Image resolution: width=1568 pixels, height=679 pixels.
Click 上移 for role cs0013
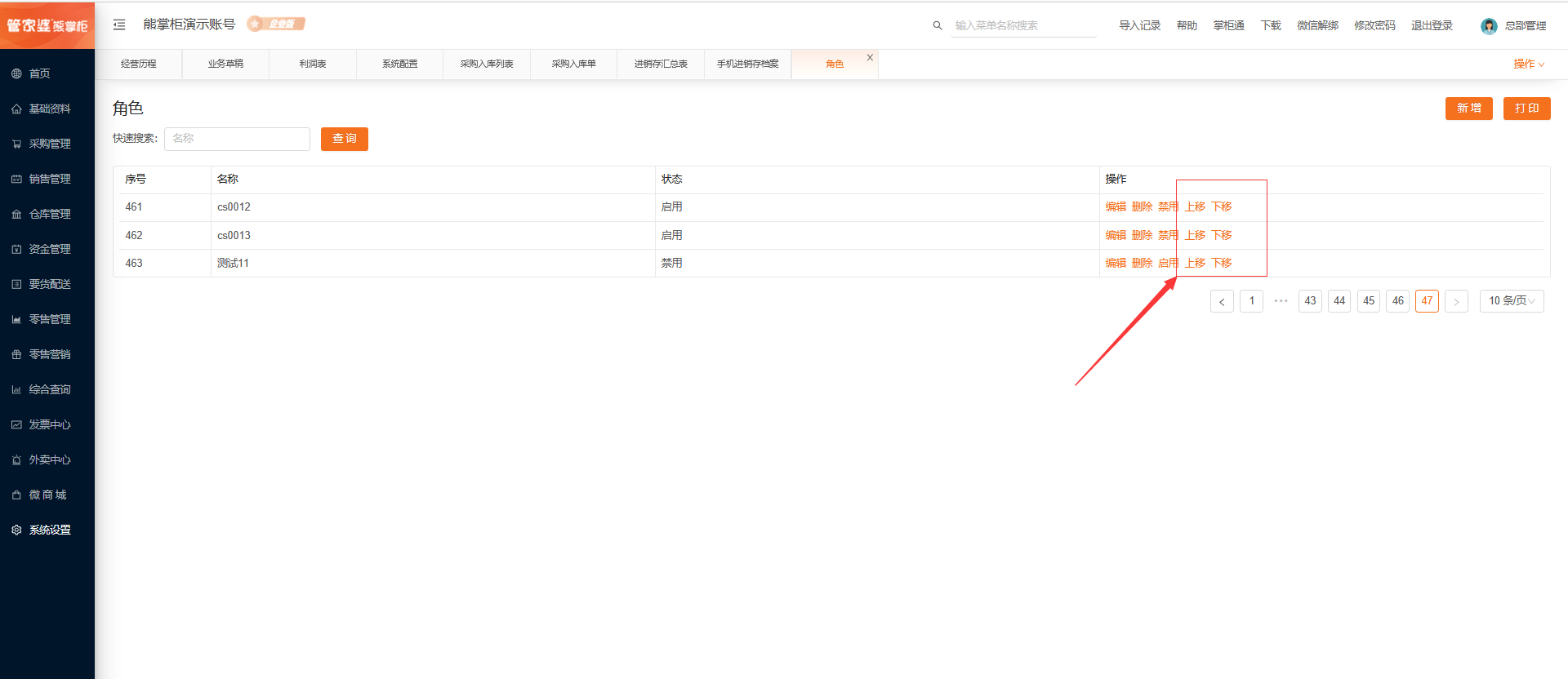(1195, 235)
